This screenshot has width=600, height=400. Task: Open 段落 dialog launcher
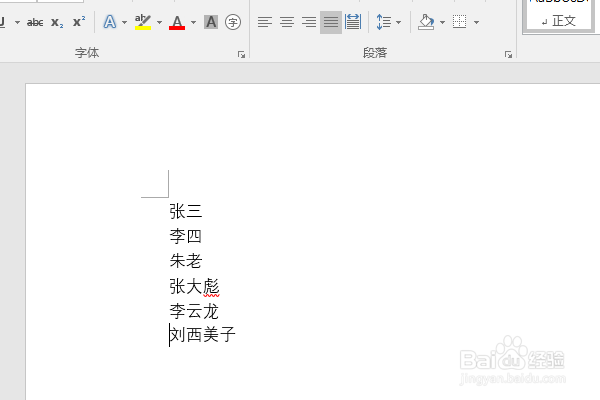coord(508,55)
